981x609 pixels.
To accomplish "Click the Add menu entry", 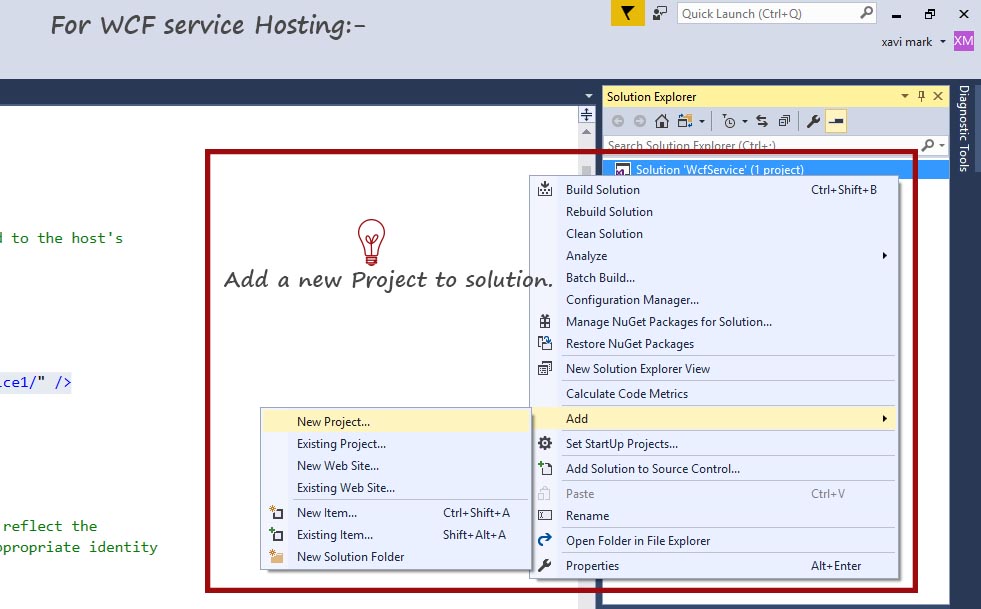I will 714,418.
